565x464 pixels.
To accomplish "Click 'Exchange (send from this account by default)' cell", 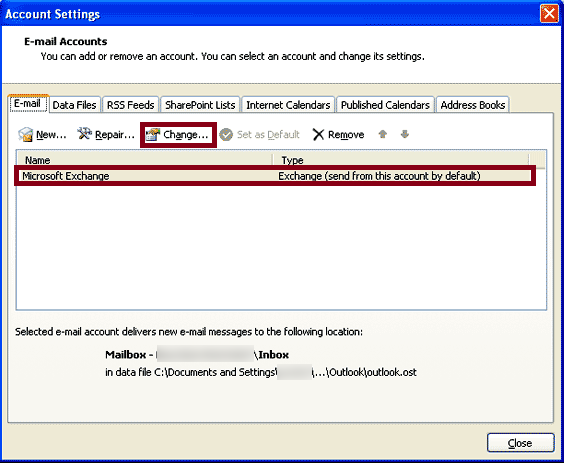I will click(x=379, y=176).
